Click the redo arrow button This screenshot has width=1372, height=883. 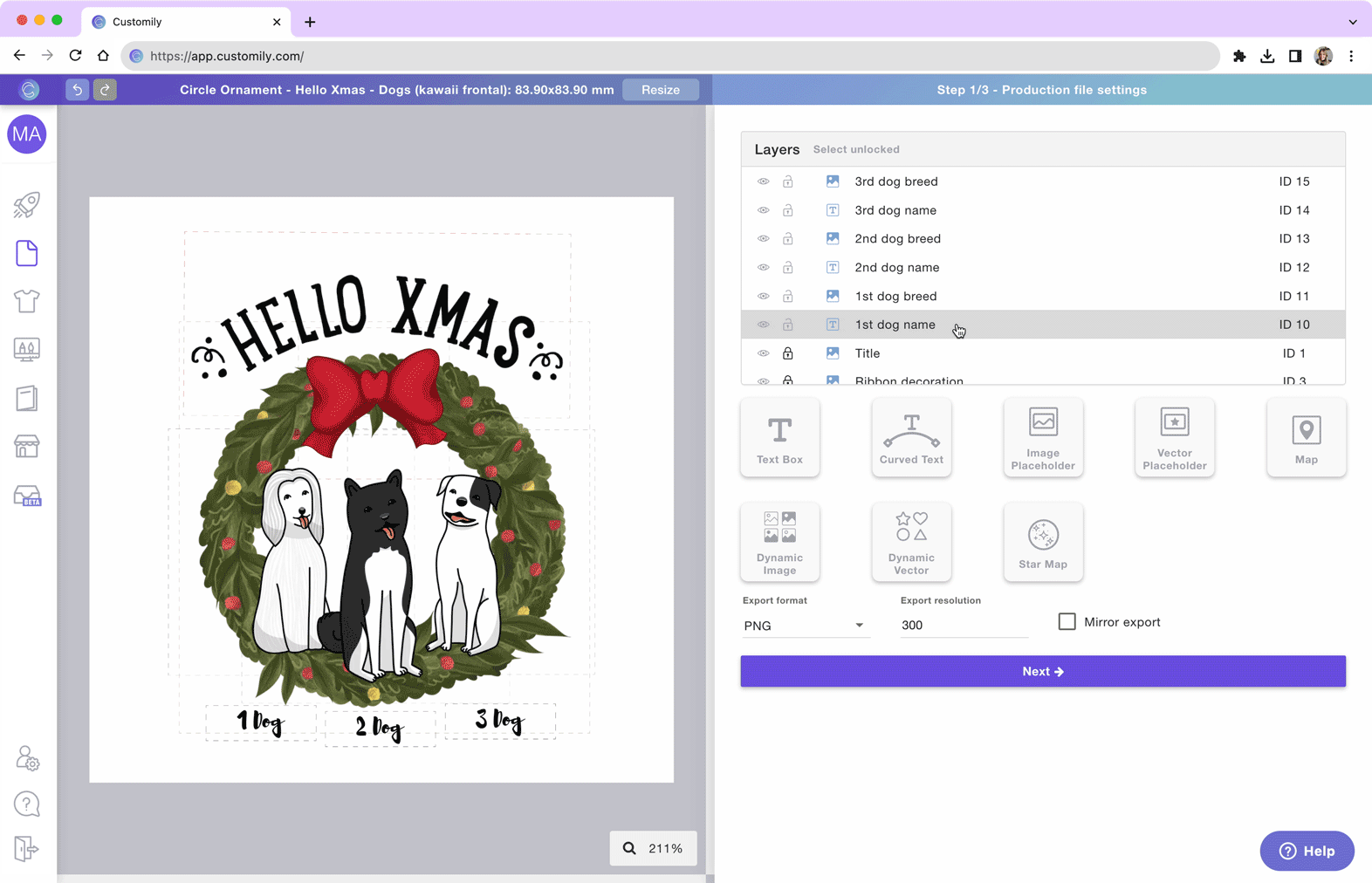(x=105, y=90)
